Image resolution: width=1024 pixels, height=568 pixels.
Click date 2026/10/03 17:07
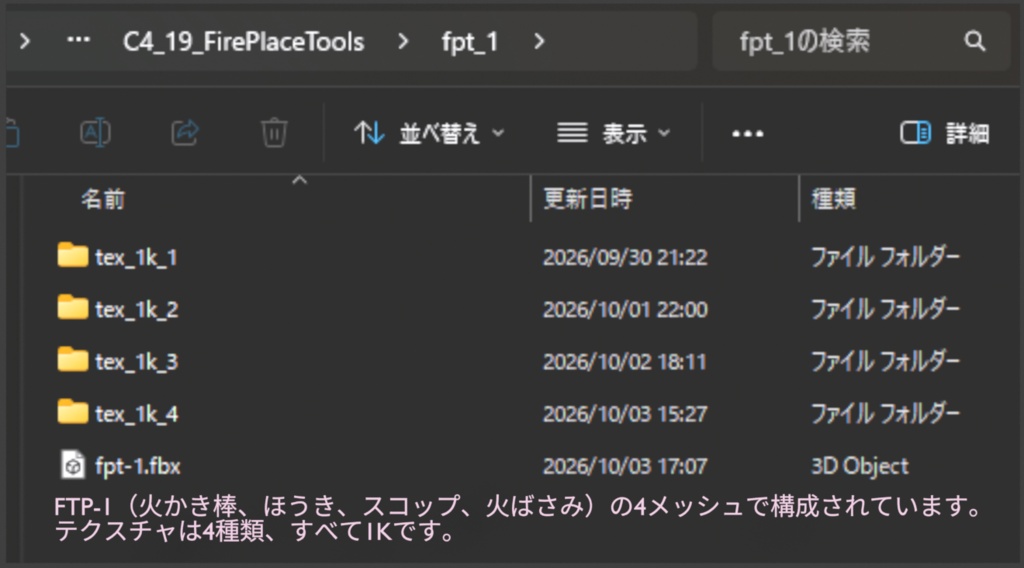pyautogui.click(x=625, y=466)
